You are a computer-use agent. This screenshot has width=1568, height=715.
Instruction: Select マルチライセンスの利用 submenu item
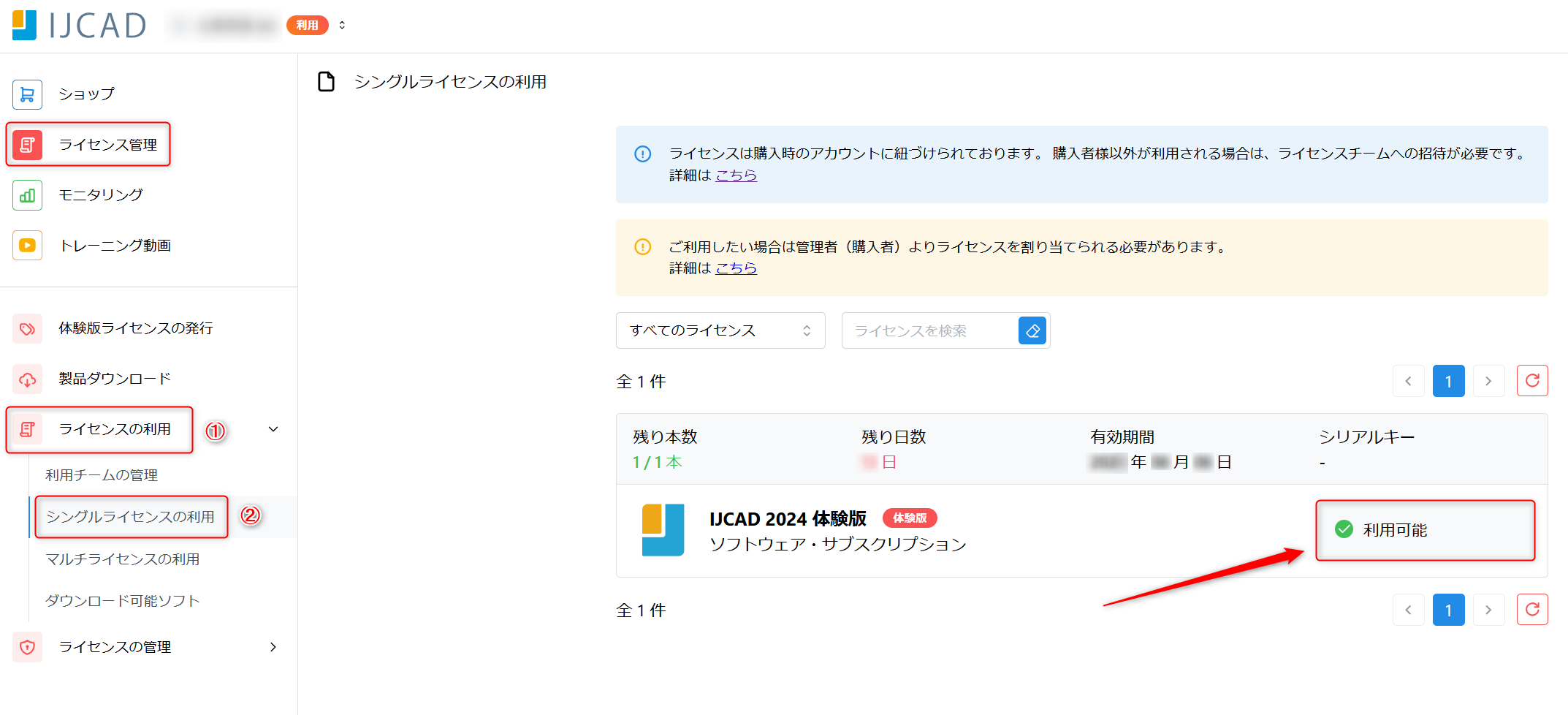click(x=123, y=559)
